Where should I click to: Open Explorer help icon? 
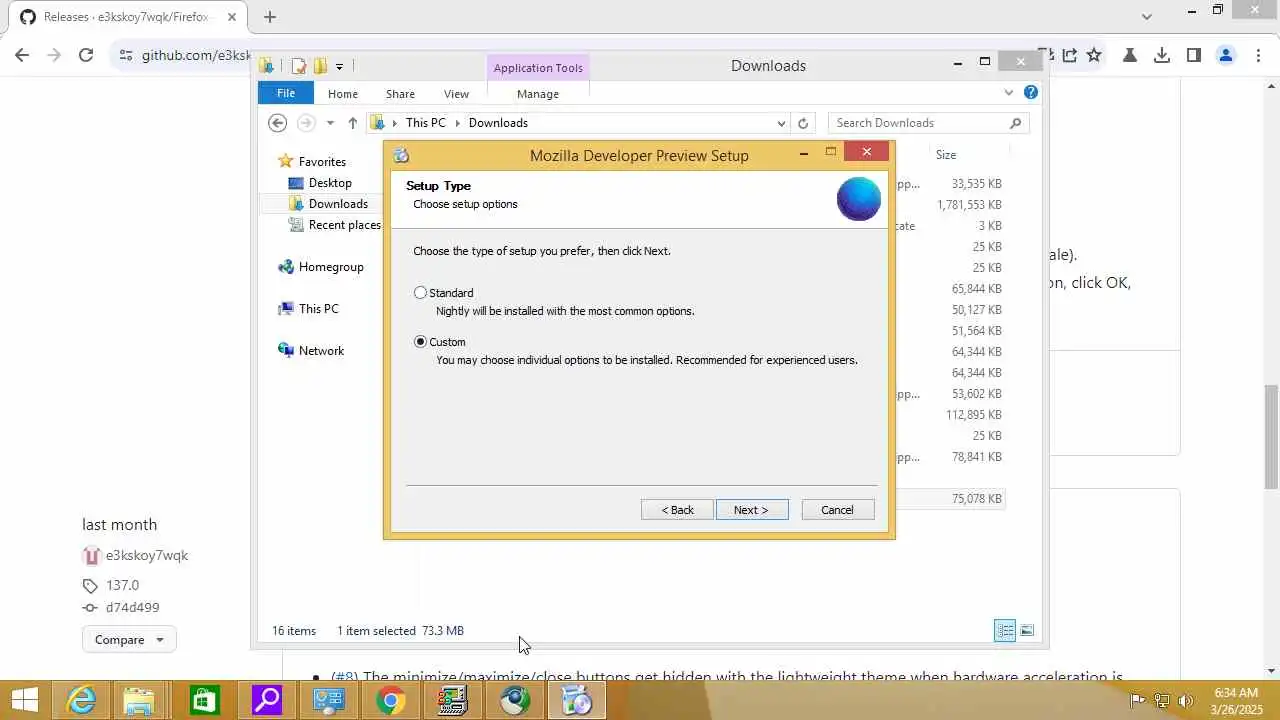pos(1031,92)
